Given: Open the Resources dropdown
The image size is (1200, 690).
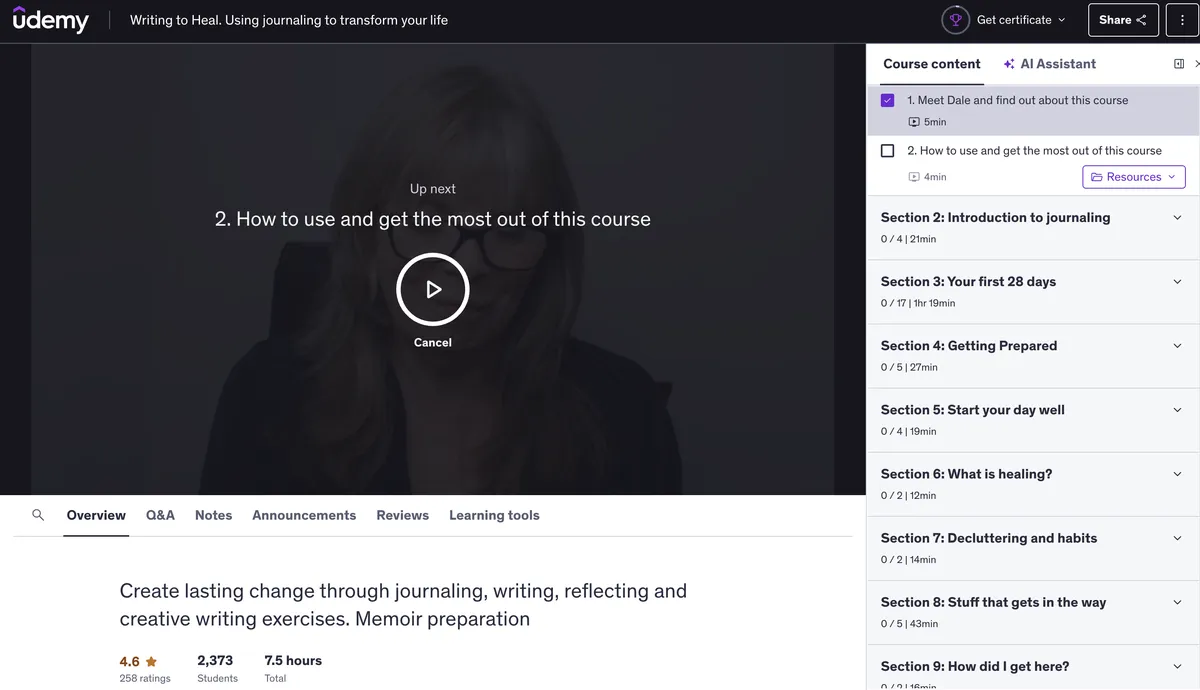Looking at the screenshot, I should pyautogui.click(x=1133, y=177).
